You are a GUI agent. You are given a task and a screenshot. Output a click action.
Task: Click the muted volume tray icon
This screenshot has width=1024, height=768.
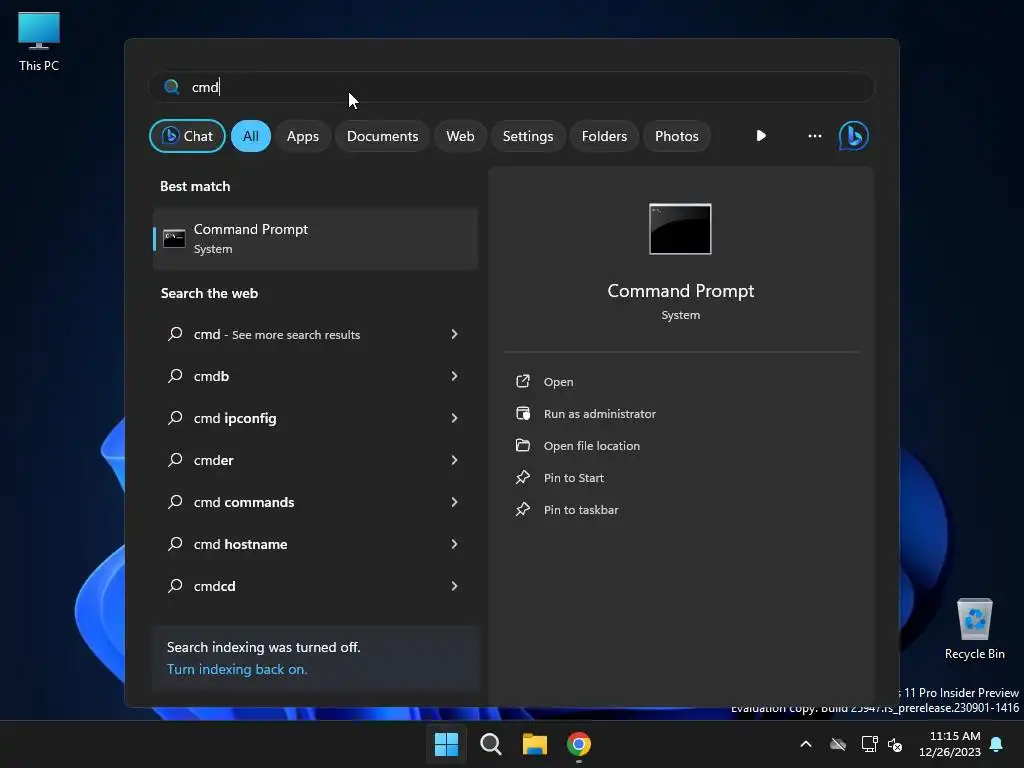(x=895, y=744)
